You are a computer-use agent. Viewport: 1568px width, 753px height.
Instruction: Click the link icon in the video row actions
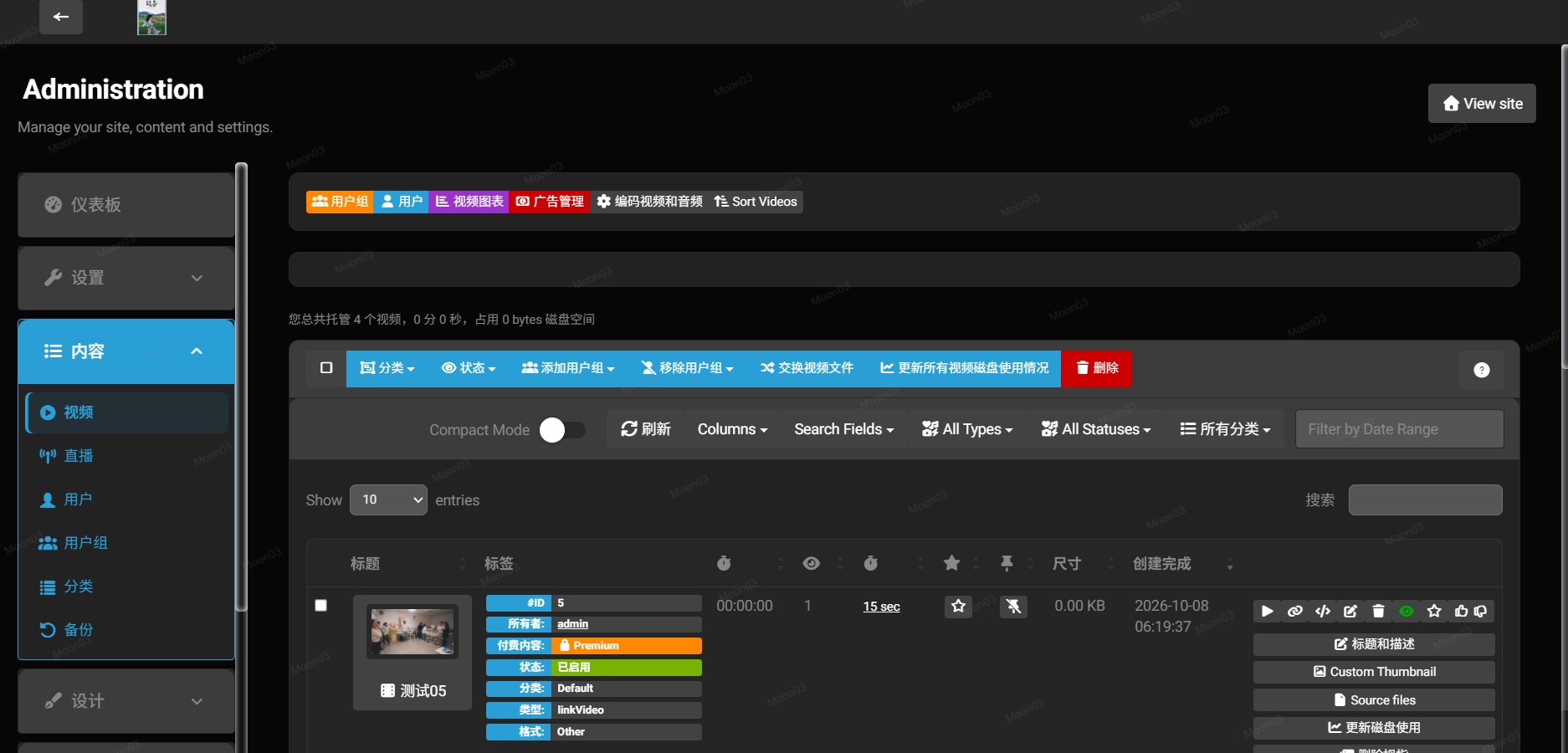pyautogui.click(x=1295, y=612)
